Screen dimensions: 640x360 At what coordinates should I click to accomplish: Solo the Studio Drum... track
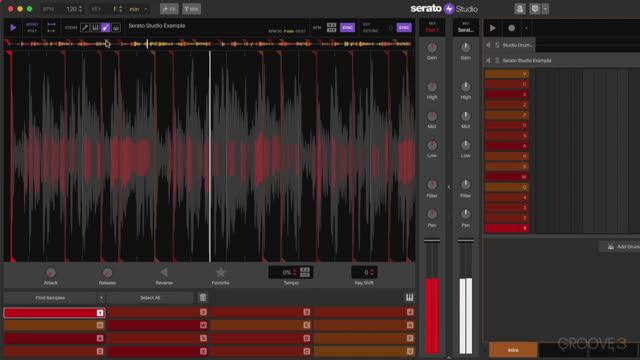497,45
